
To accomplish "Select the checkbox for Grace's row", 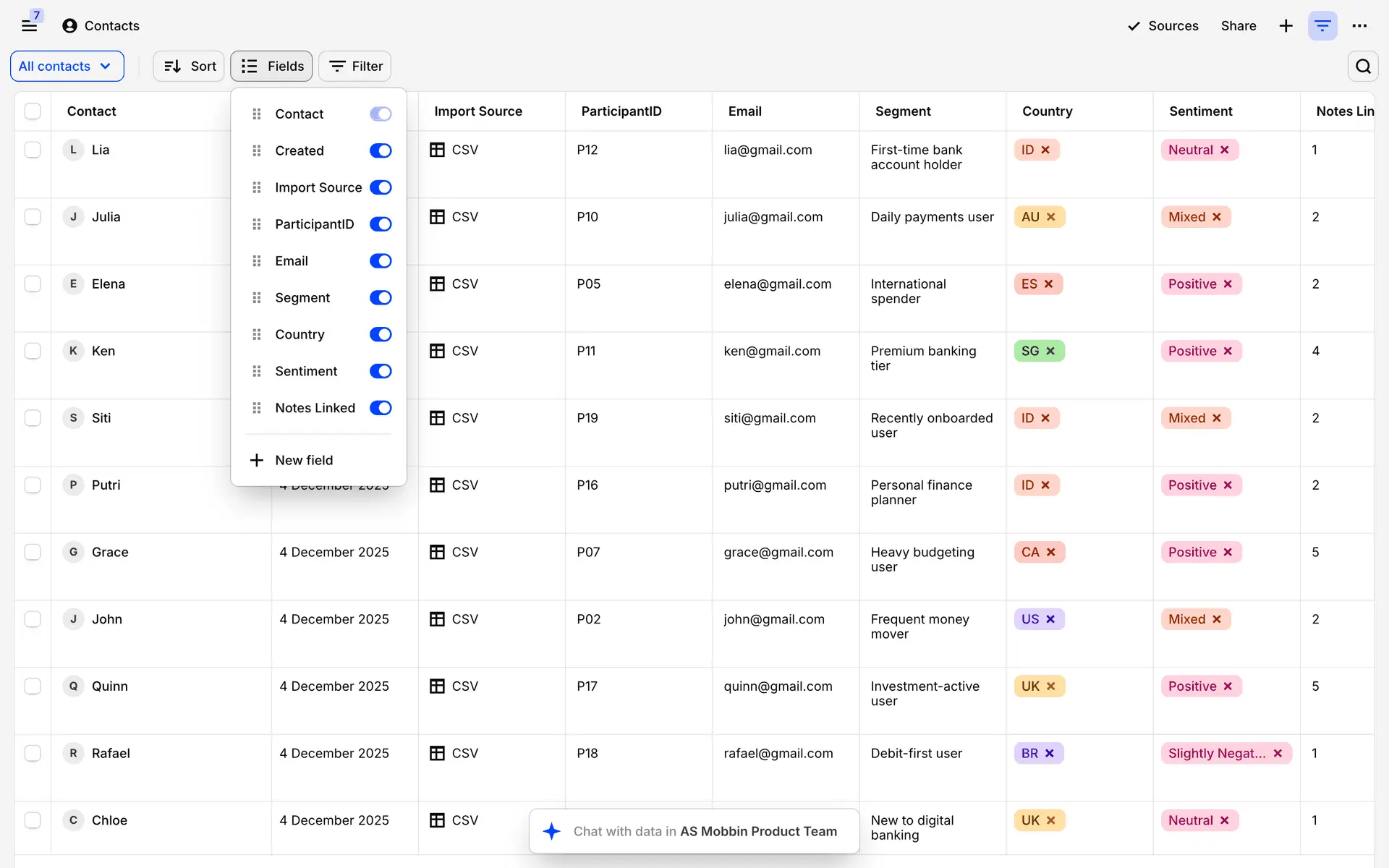I will [33, 552].
